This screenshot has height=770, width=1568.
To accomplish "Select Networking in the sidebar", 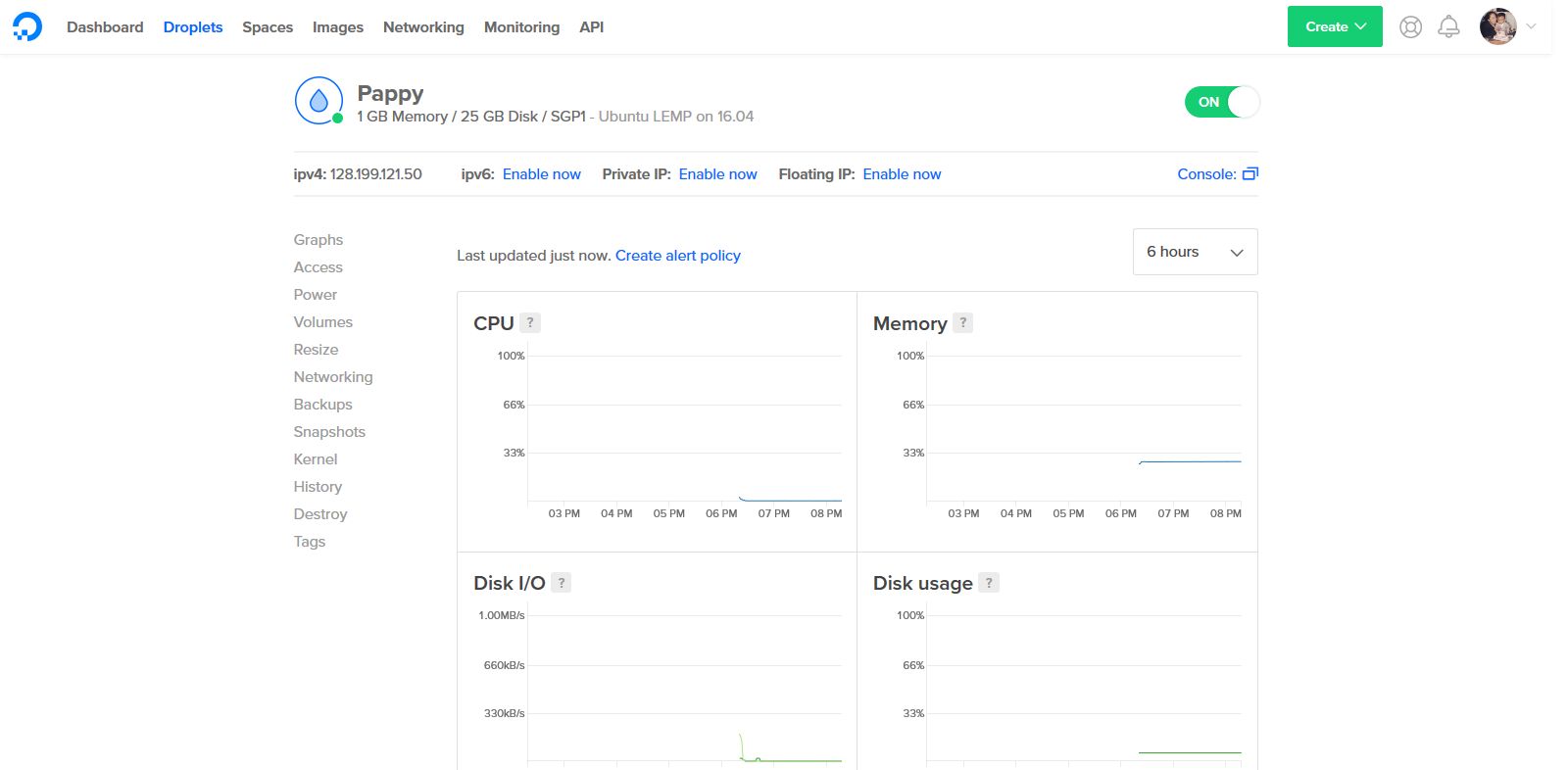I will click(x=333, y=376).
